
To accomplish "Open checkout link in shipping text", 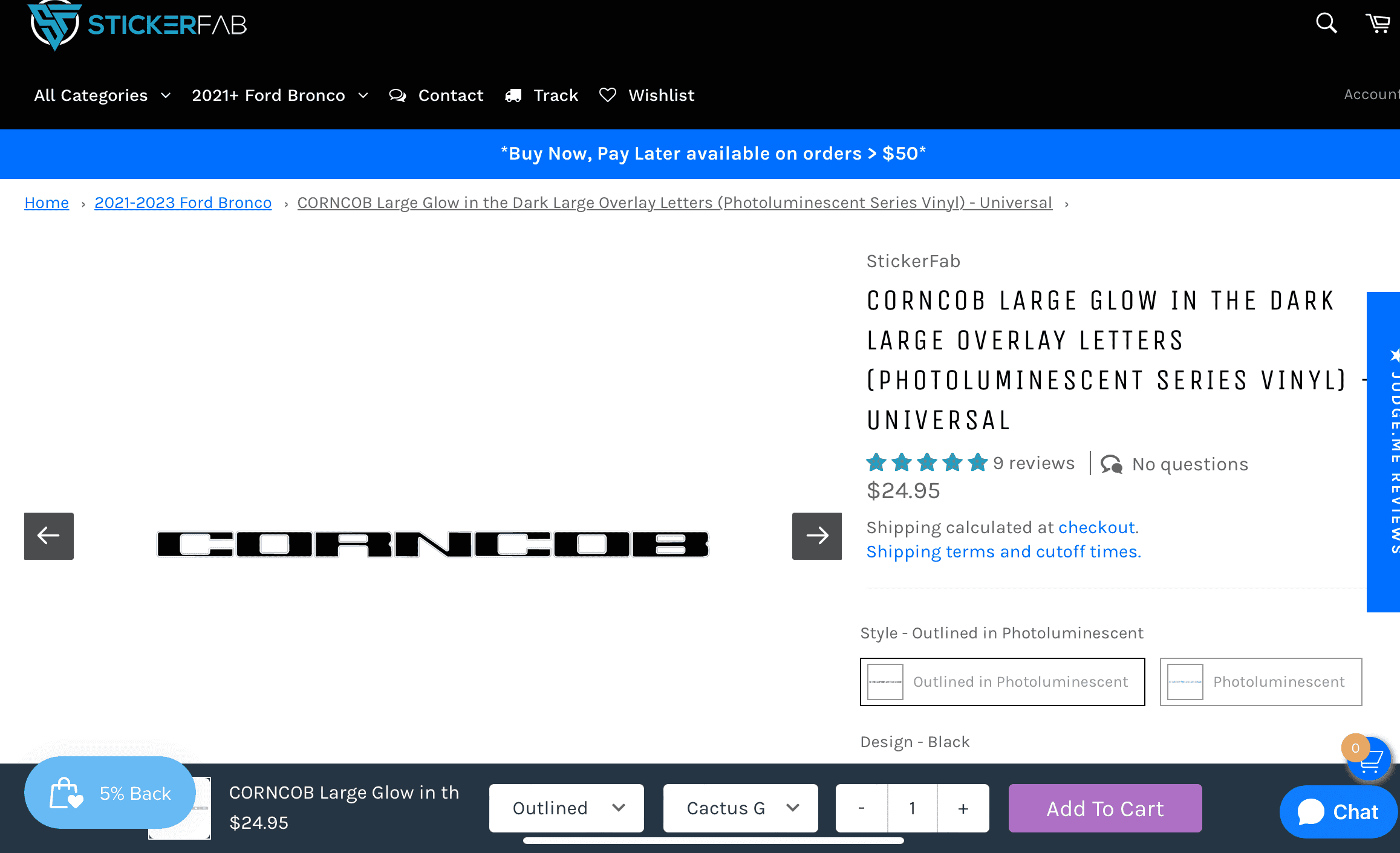I will pyautogui.click(x=1096, y=528).
